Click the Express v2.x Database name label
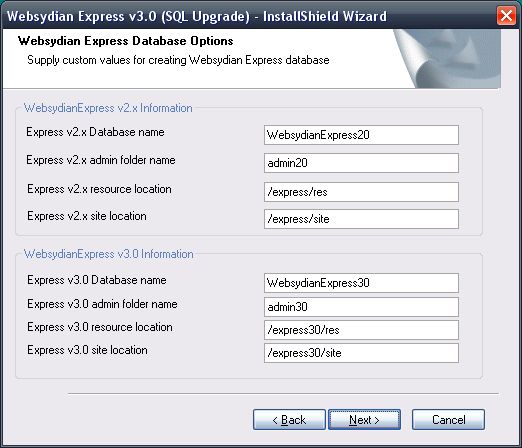 click(x=95, y=132)
